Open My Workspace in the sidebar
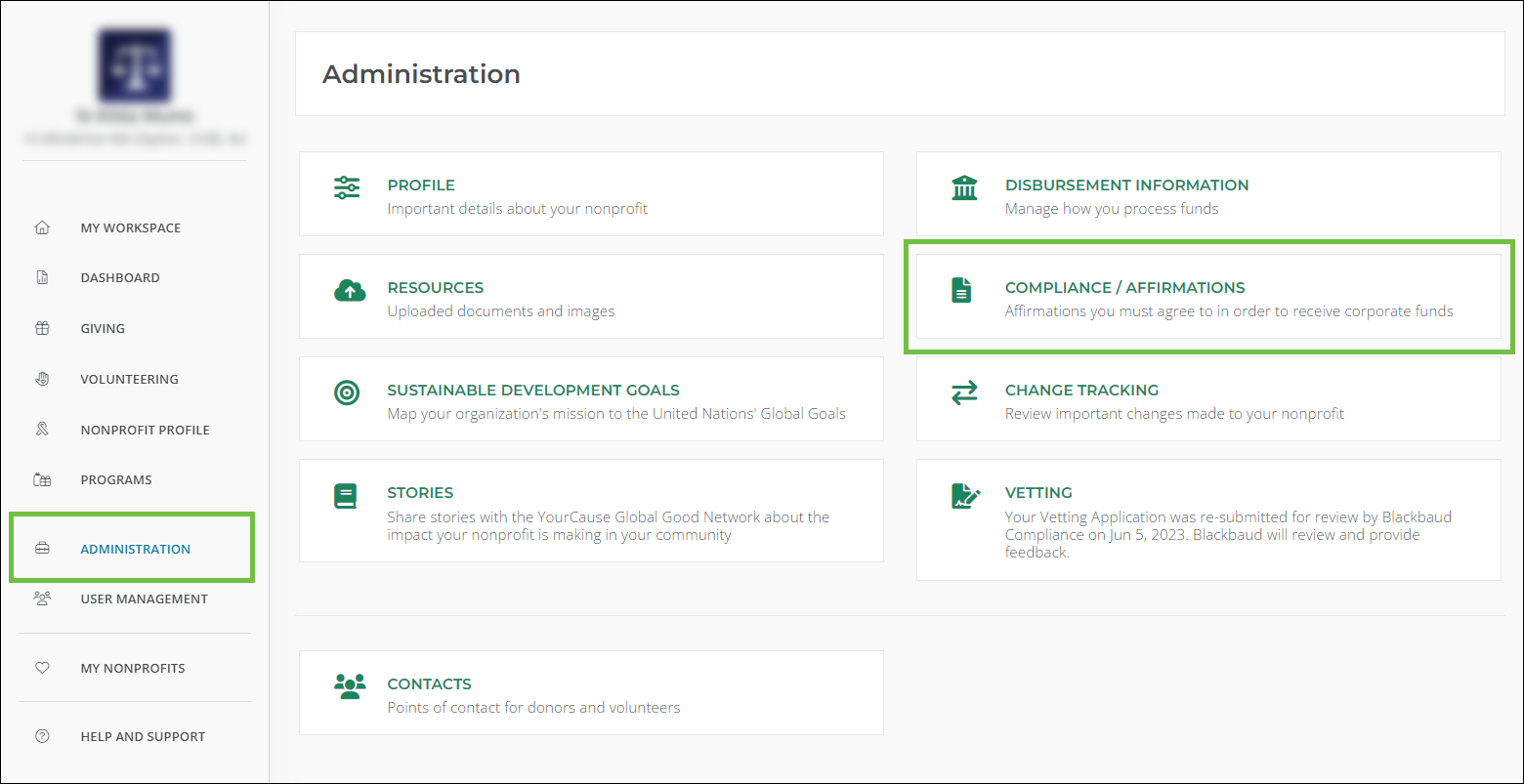 tap(130, 227)
